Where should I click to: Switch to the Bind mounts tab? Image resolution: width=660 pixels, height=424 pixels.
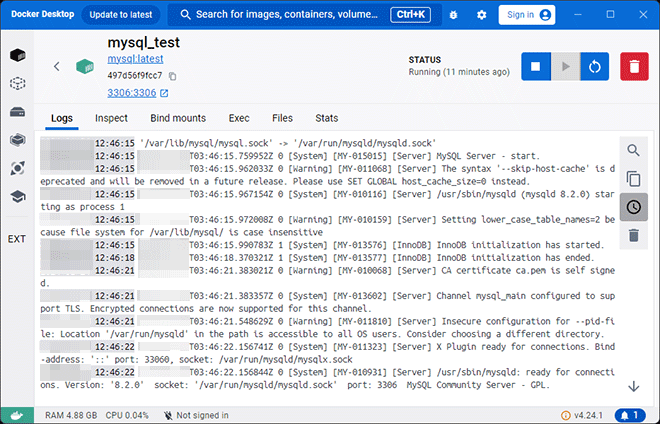pyautogui.click(x=178, y=118)
